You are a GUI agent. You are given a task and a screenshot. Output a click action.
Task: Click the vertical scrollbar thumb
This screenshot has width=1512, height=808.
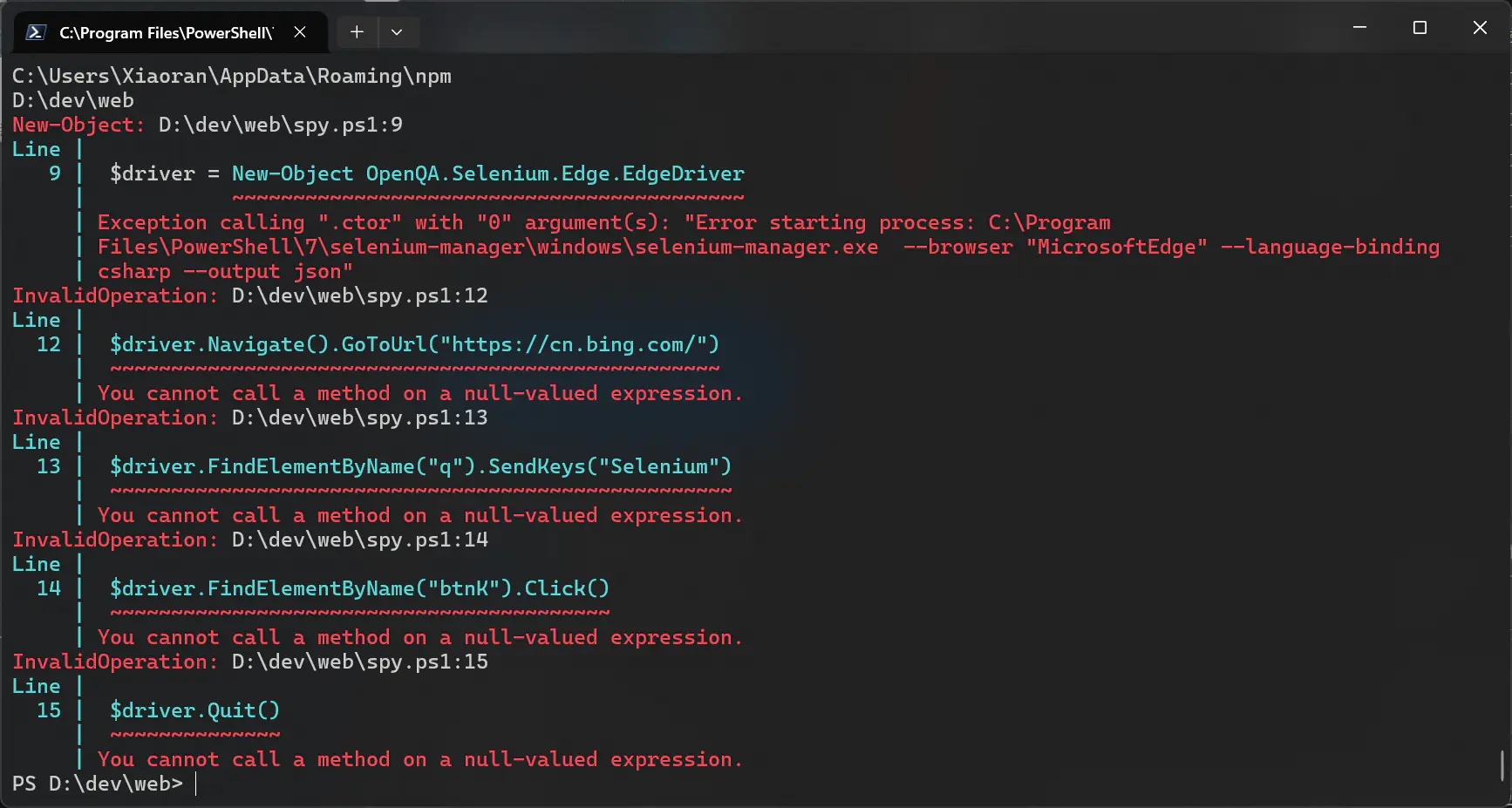click(x=1502, y=765)
